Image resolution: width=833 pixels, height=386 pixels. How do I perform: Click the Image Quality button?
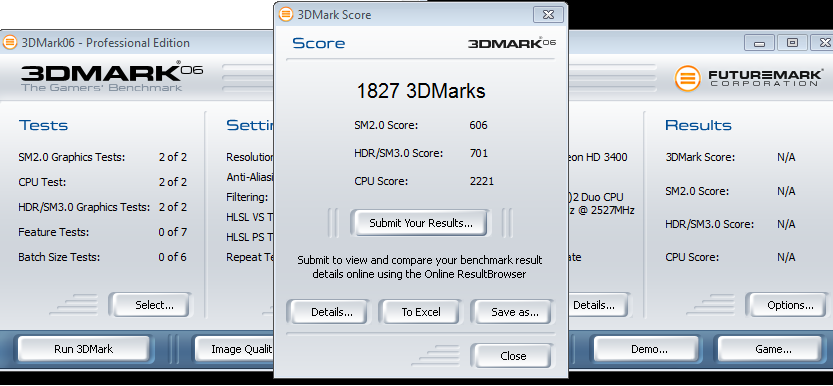(x=235, y=349)
